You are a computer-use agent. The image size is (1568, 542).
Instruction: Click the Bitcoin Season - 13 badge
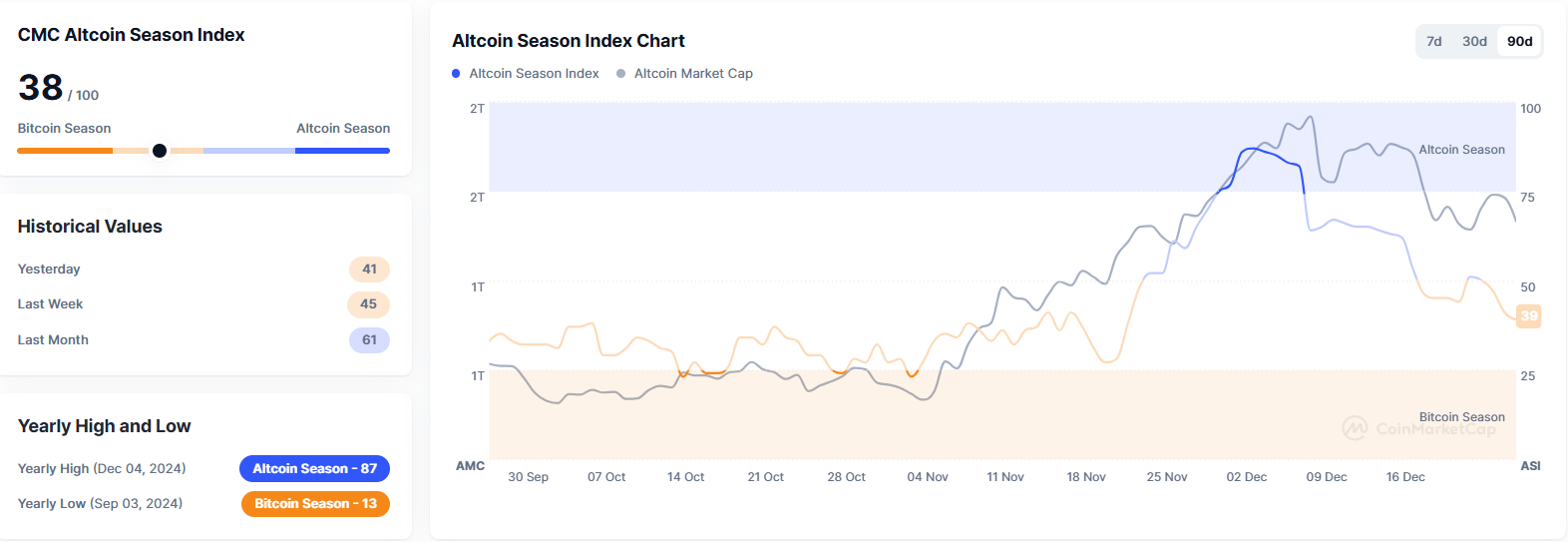(315, 504)
